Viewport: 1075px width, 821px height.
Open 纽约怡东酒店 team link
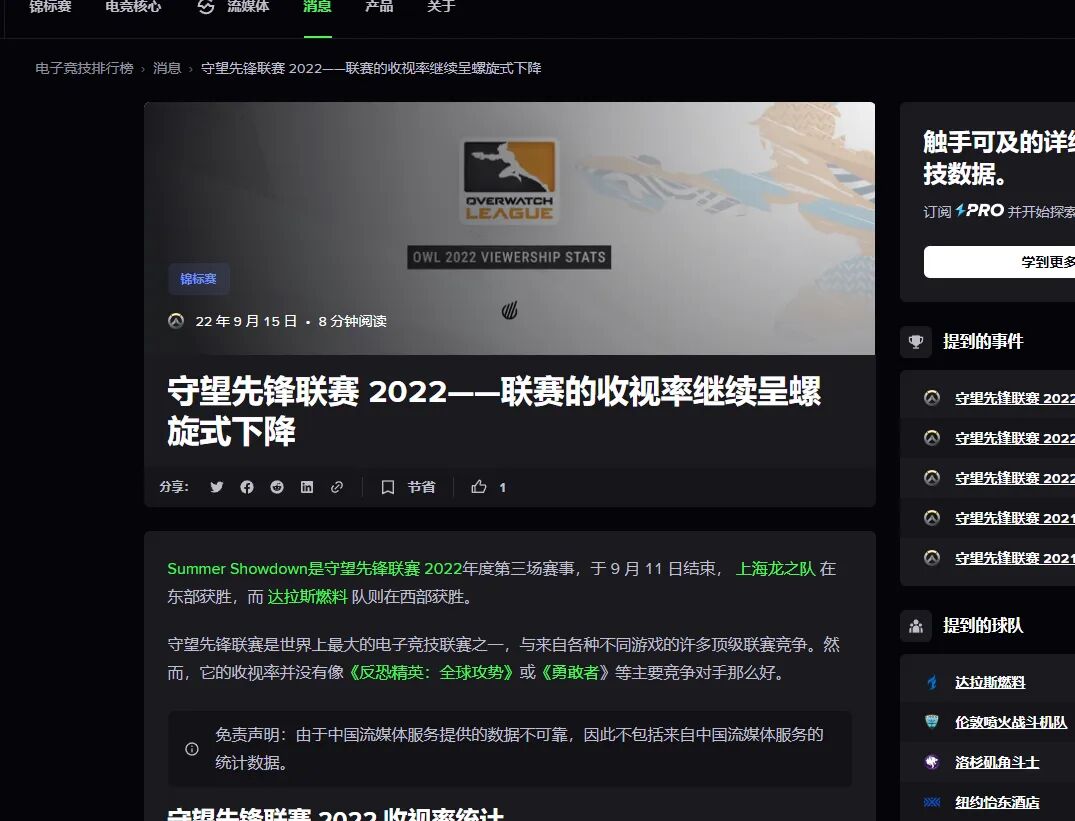tap(997, 802)
